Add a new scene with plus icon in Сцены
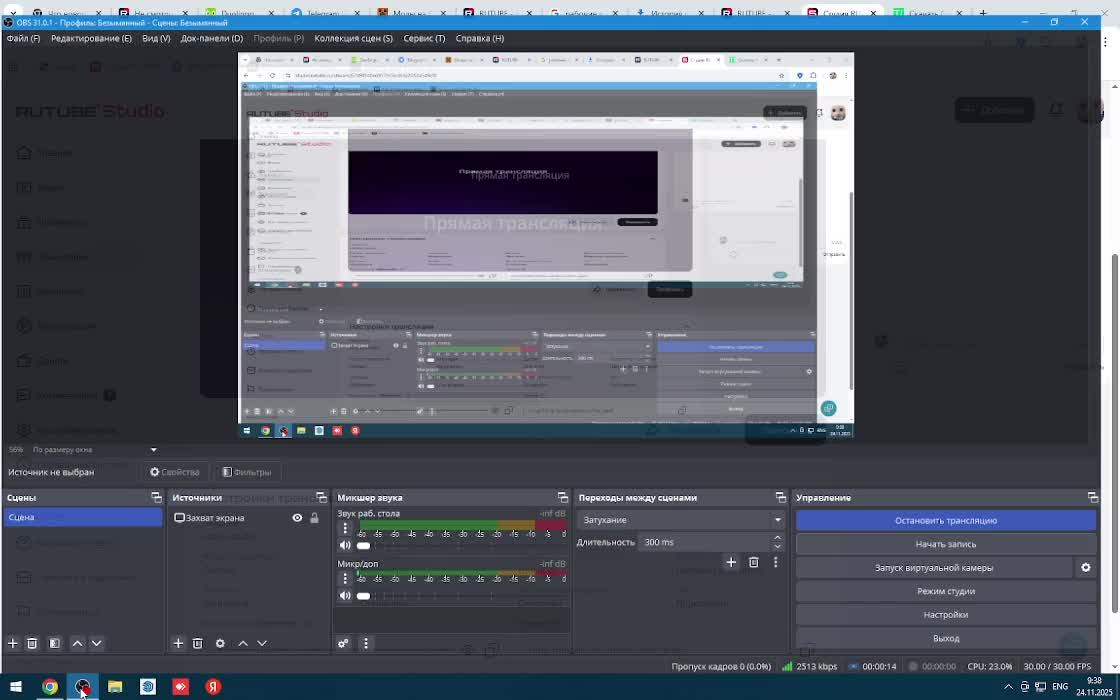Viewport: 1120px width, 700px height. (x=12, y=644)
